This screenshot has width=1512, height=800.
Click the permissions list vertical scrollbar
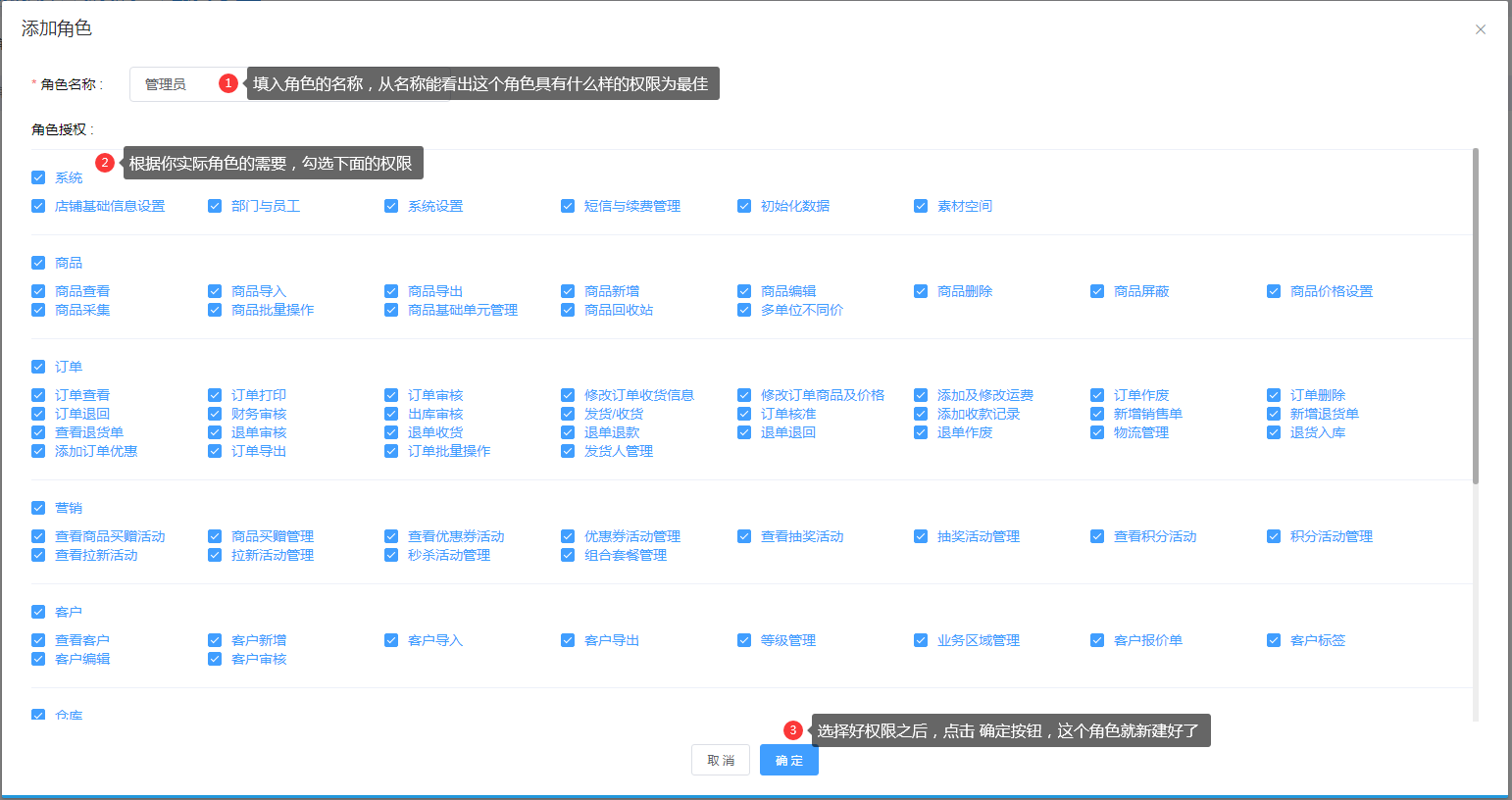point(1475,314)
